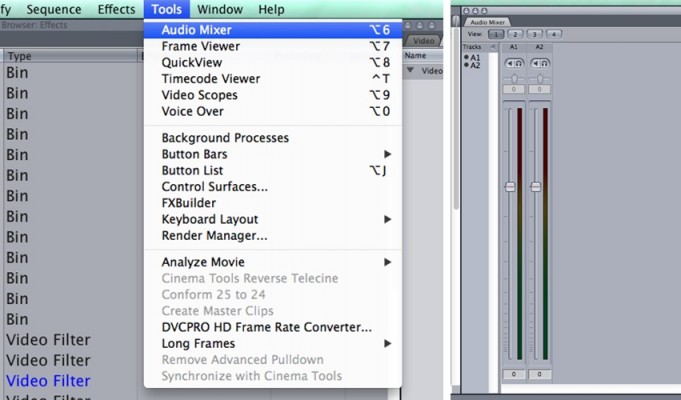681x400 pixels.
Task: Select Background Processes menu item
Action: pyautogui.click(x=273, y=138)
